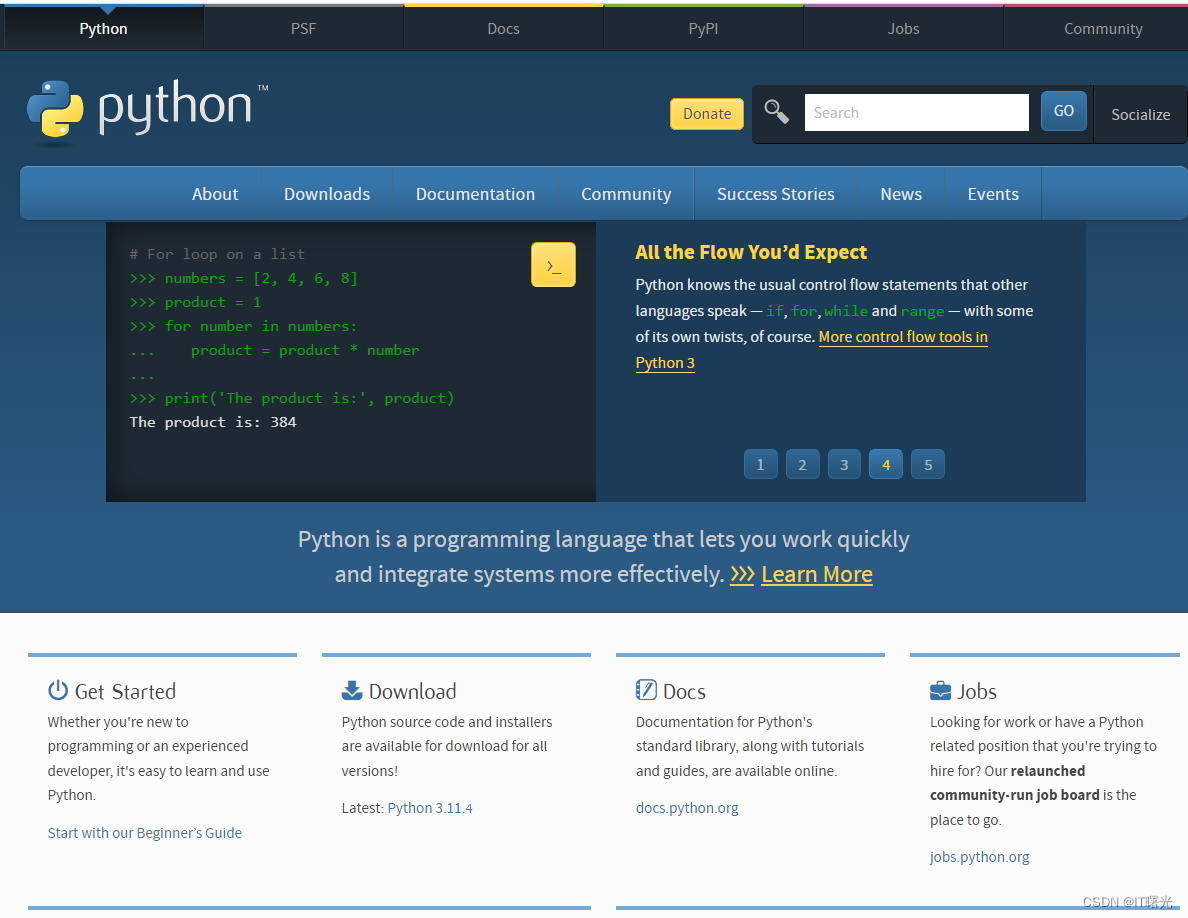Open the Downloads menu
This screenshot has height=918, width=1188.
click(x=327, y=194)
